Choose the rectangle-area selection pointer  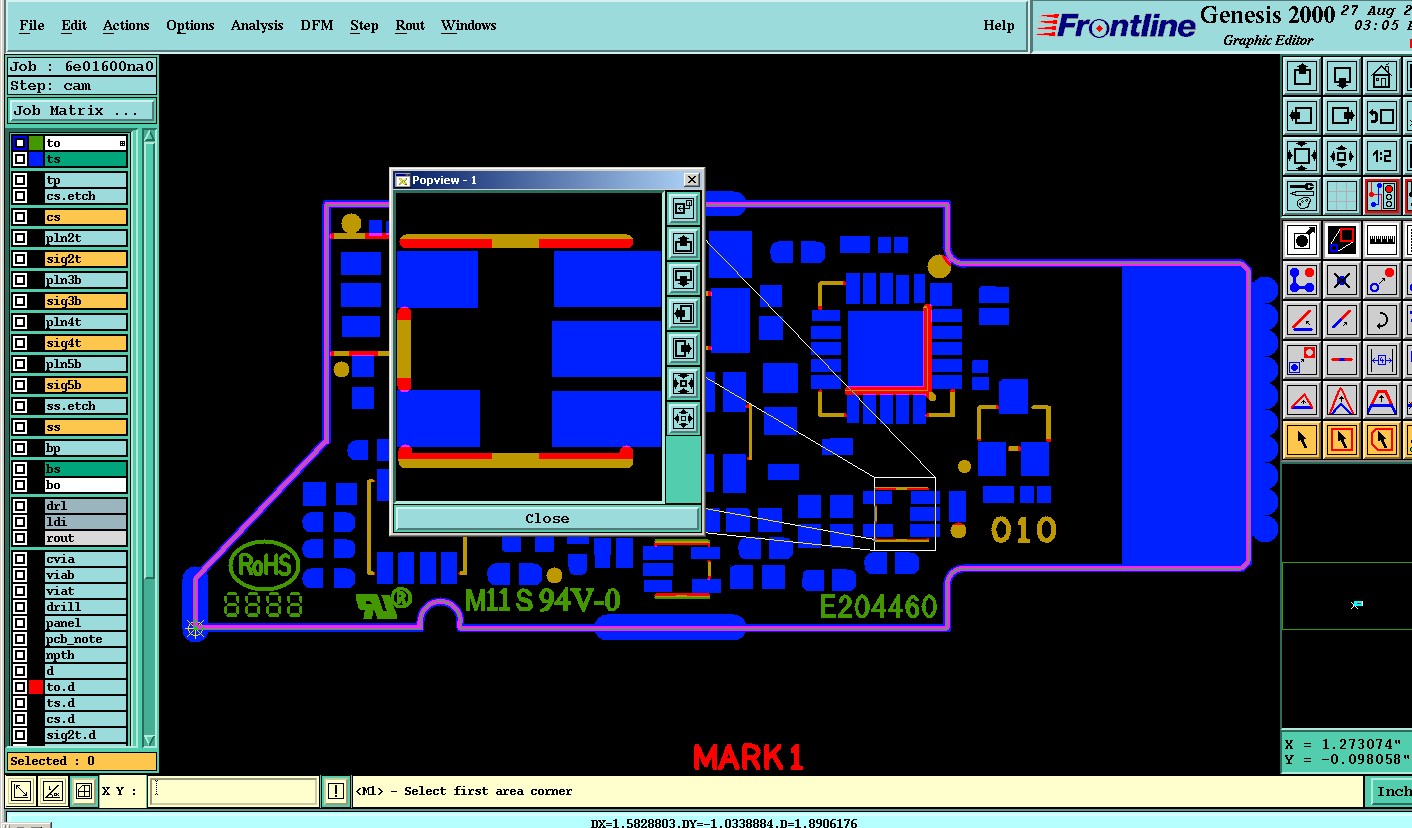click(1342, 439)
